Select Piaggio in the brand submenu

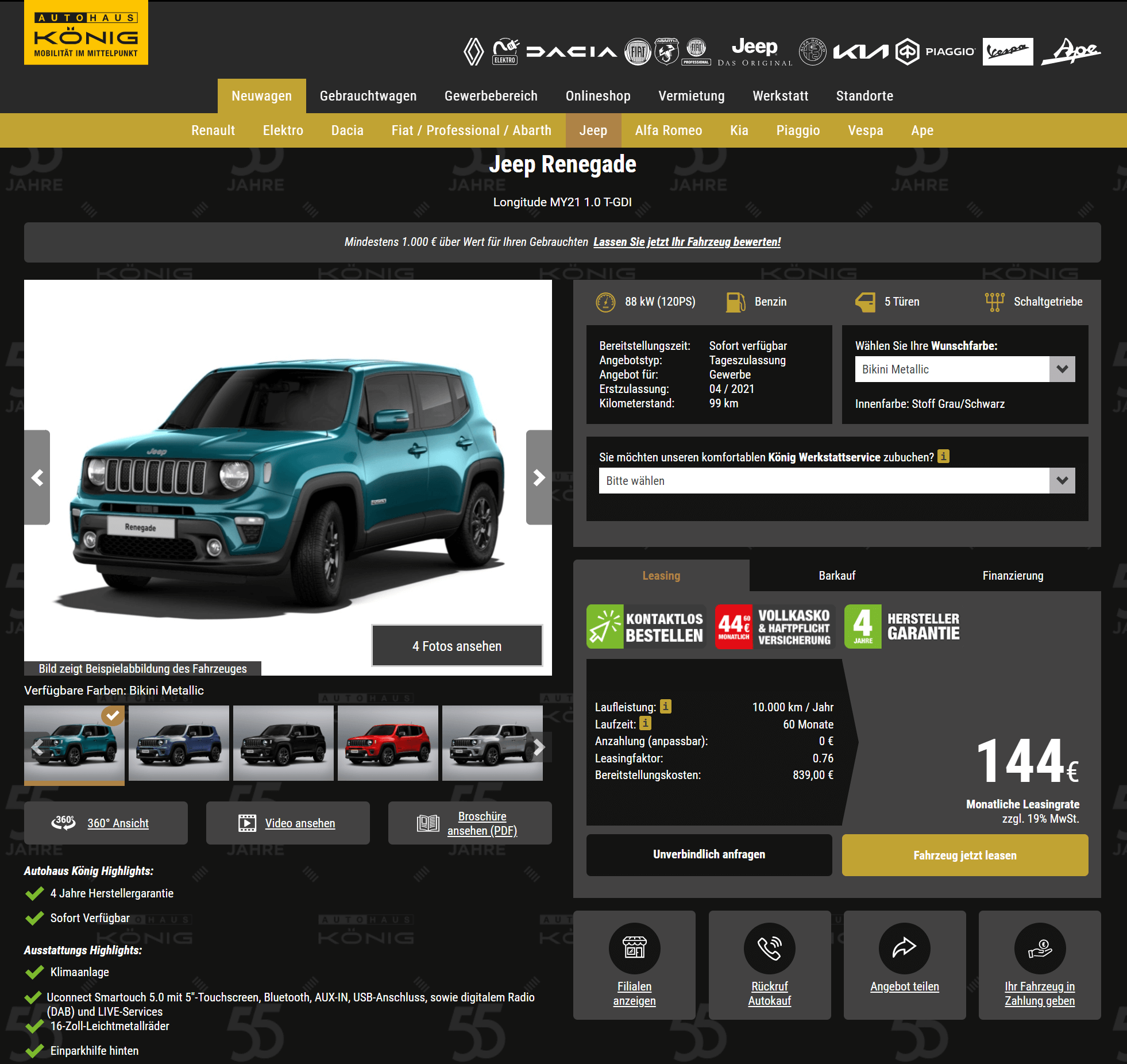[798, 130]
